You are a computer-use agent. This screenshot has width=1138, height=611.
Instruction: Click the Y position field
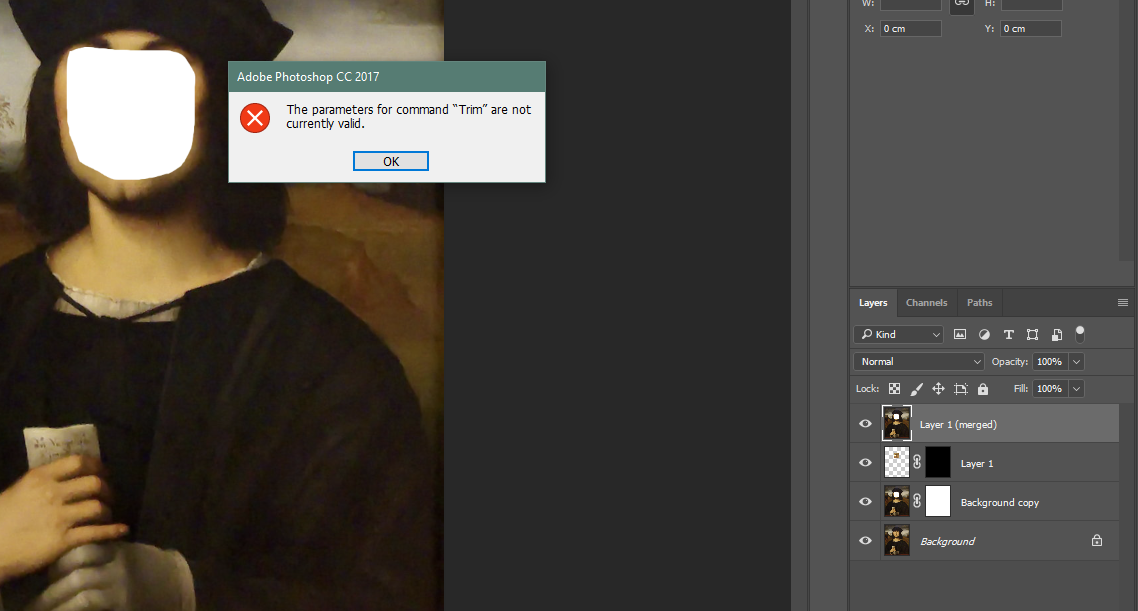pos(1031,28)
